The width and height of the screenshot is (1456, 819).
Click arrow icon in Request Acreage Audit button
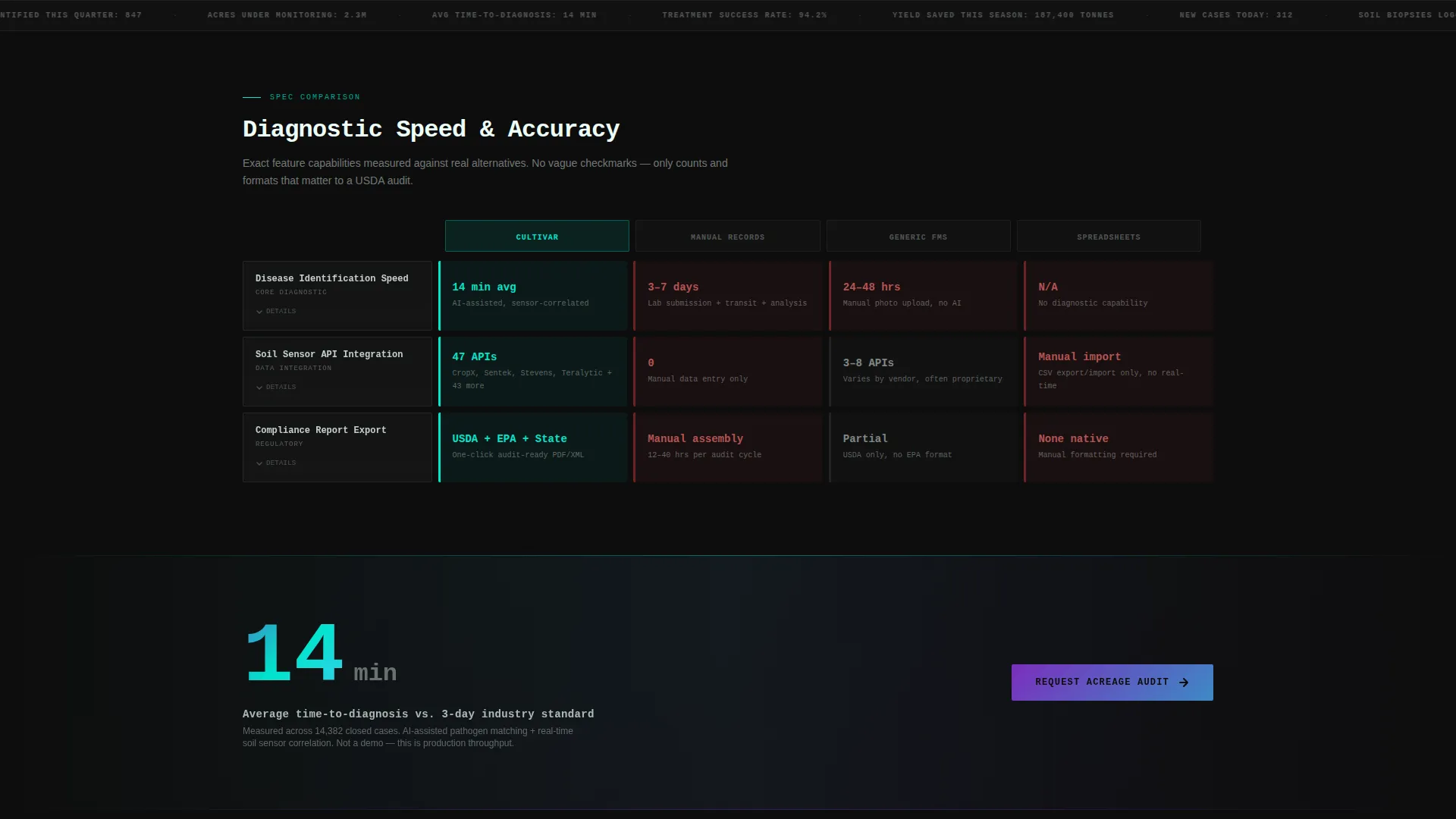(1184, 682)
